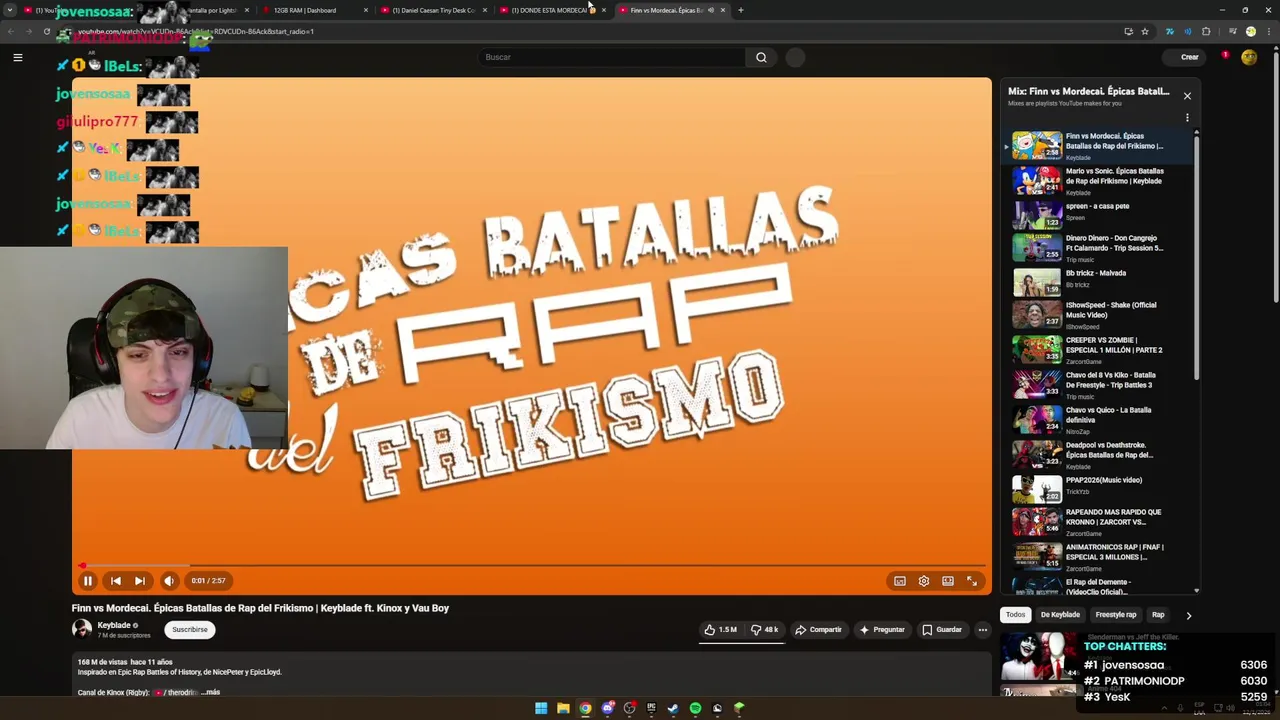The height and width of the screenshot is (720, 1280).
Task: Click the Preguntar button
Action: pos(881,629)
